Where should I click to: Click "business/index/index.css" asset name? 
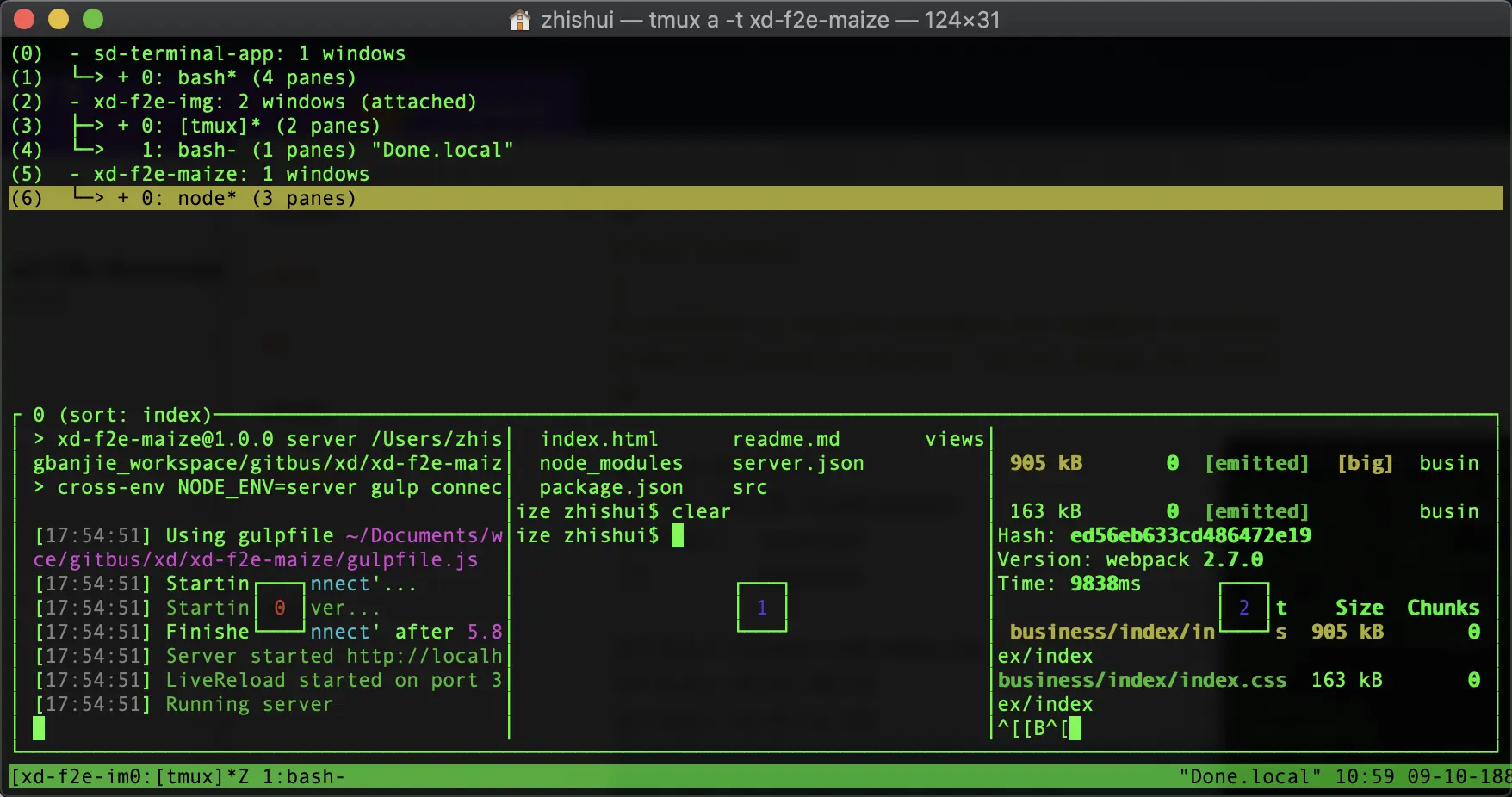point(1142,680)
